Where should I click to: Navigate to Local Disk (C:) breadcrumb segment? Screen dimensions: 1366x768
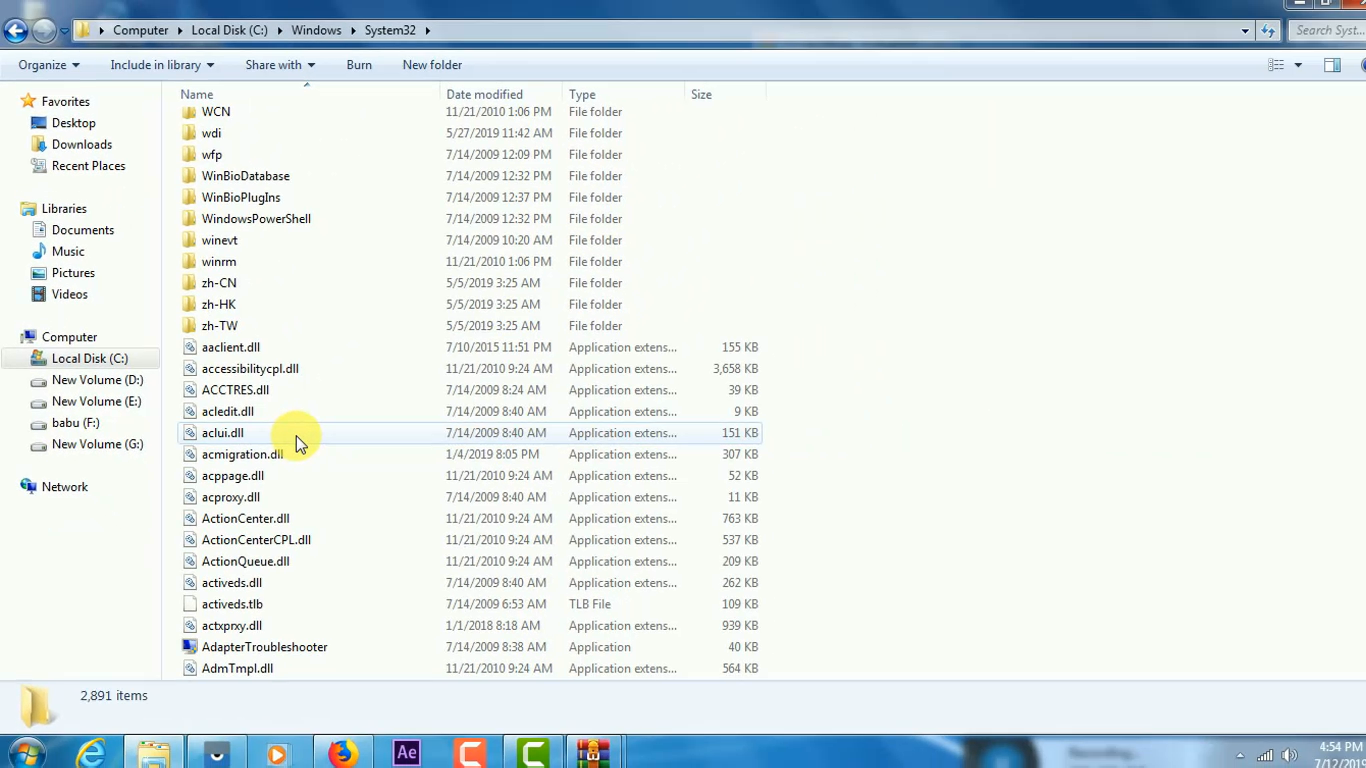pos(229,31)
